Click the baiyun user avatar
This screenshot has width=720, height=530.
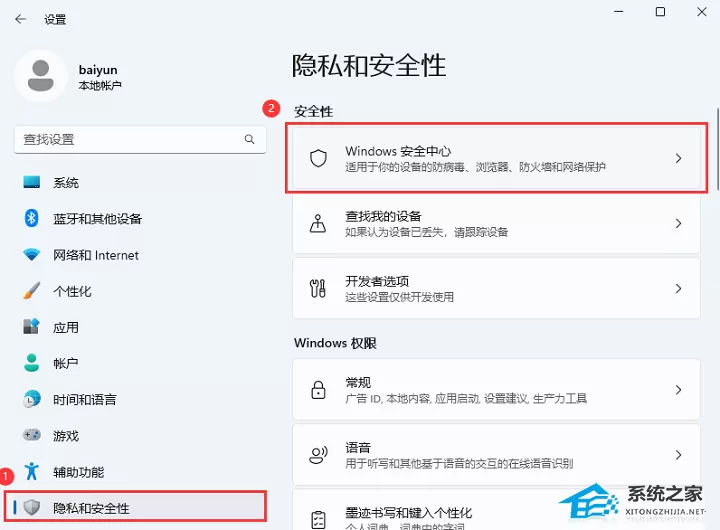(41, 76)
